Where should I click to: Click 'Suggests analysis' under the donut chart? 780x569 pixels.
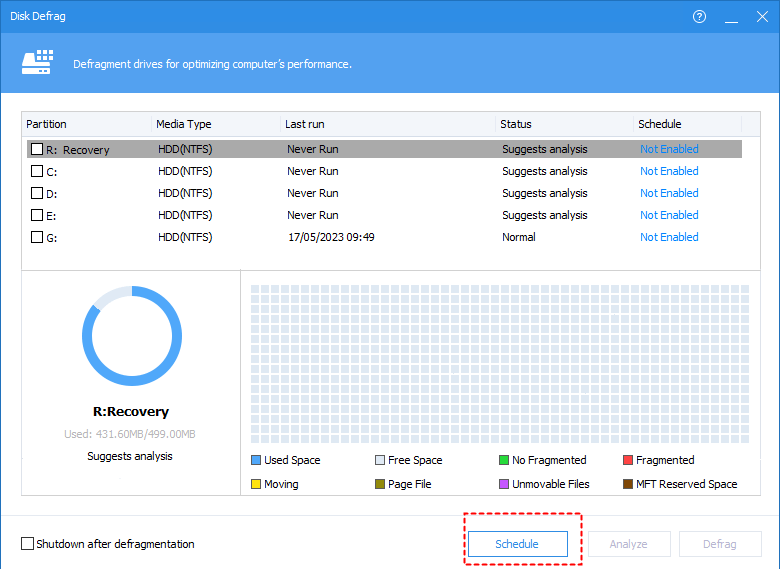(130, 456)
